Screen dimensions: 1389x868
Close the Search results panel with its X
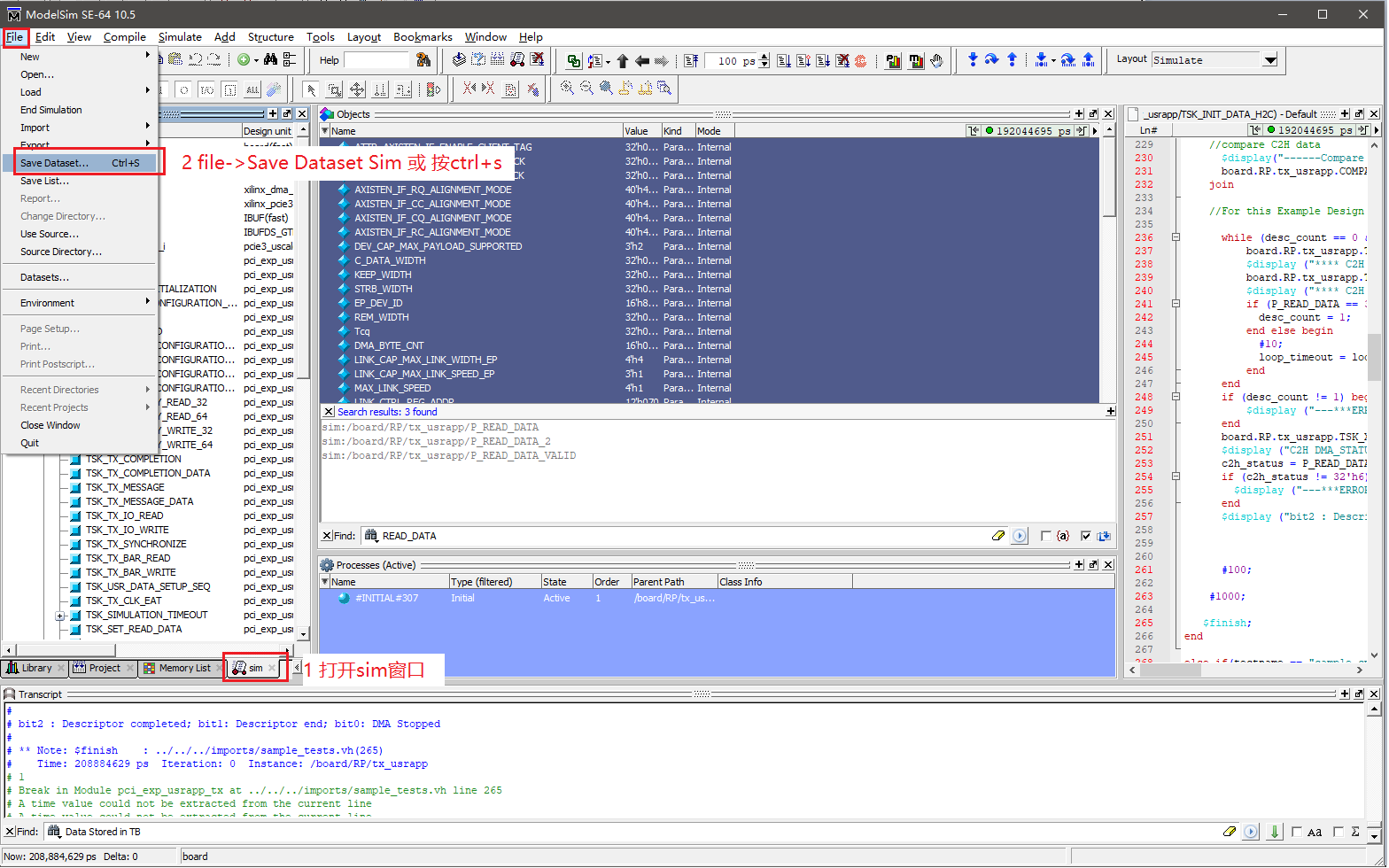click(x=329, y=412)
